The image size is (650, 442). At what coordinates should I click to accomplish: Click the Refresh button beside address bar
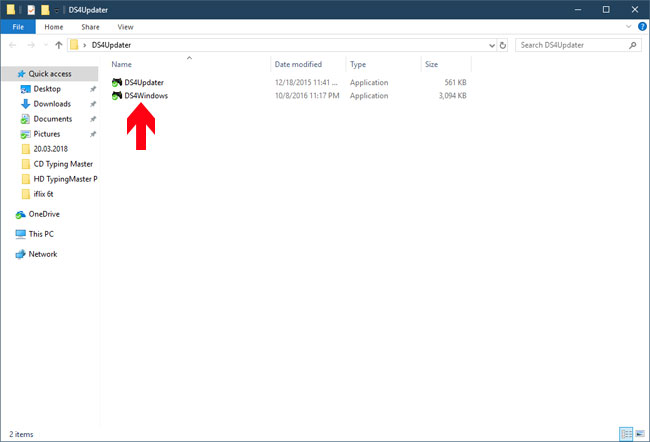point(502,45)
